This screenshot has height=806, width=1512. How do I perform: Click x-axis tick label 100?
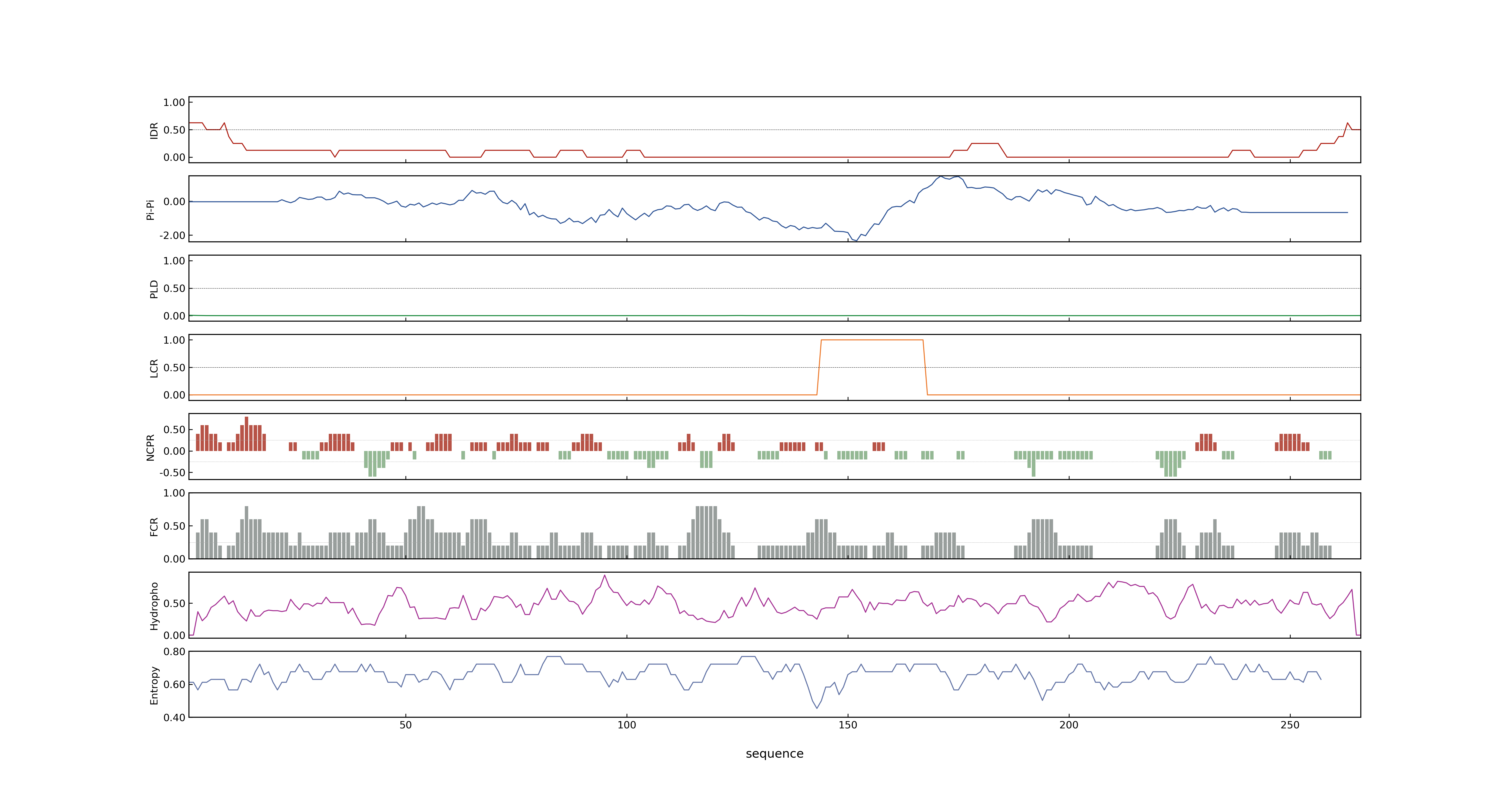click(x=627, y=725)
